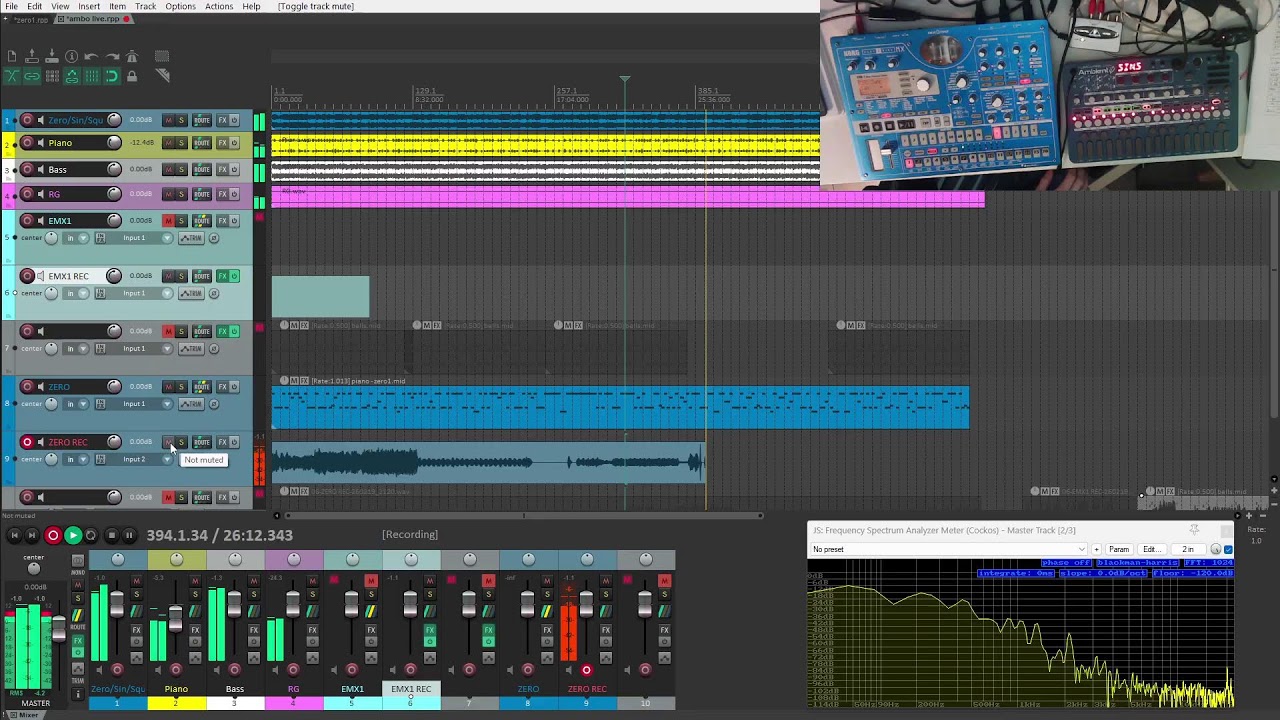Toggle the Metronome icon
This screenshot has height=720, width=1280.
click(x=132, y=57)
